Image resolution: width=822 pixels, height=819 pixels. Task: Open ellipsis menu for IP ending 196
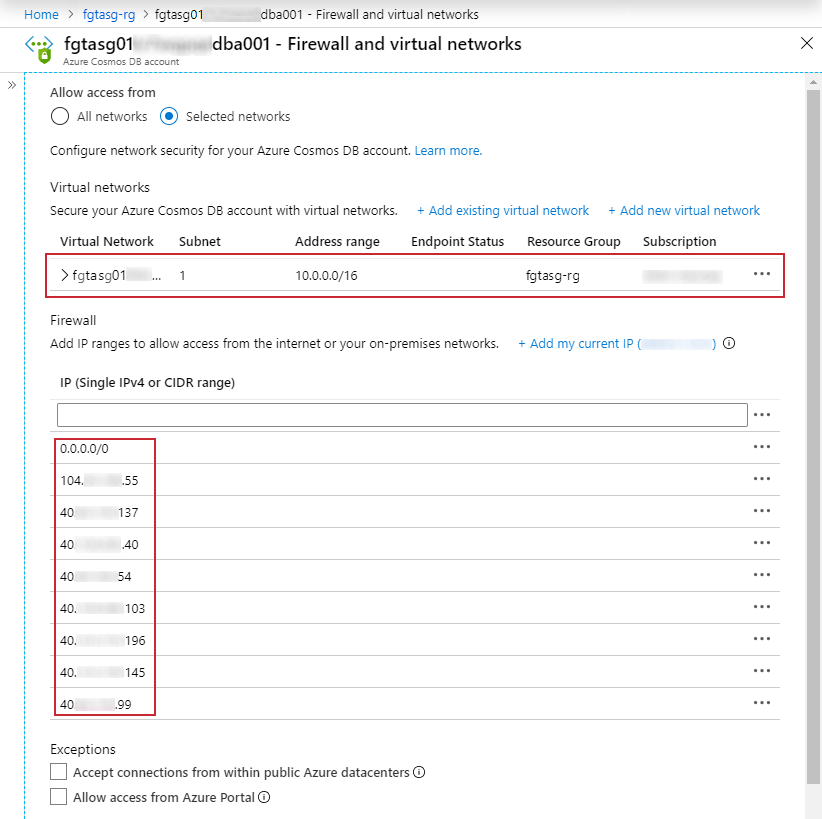click(762, 639)
